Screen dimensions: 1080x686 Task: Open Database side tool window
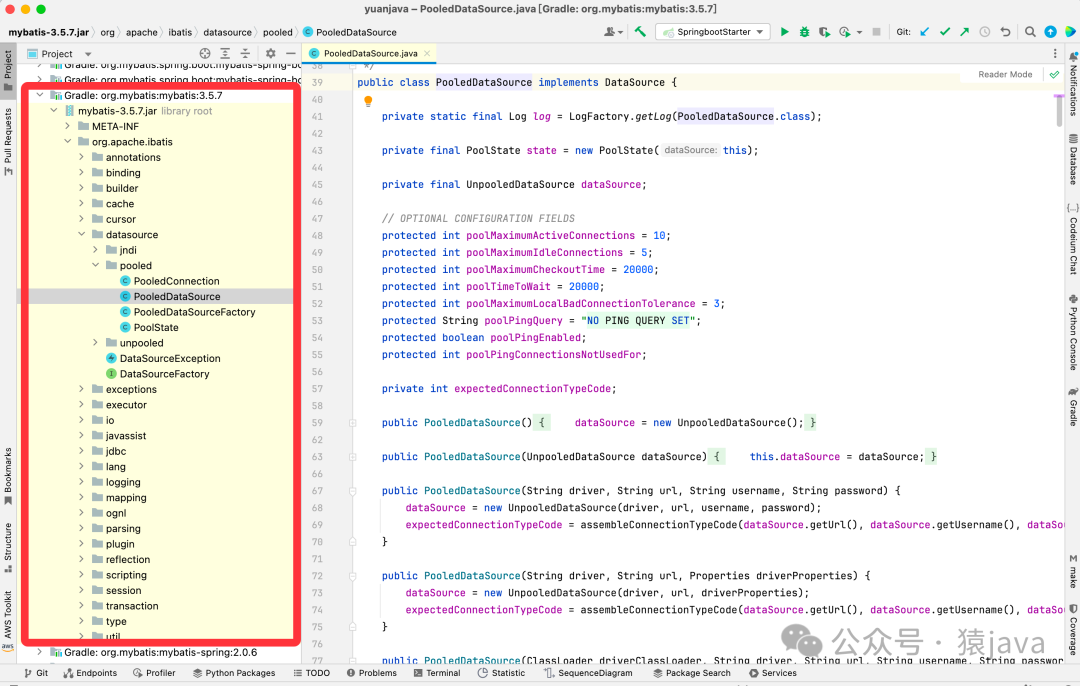[x=1072, y=160]
